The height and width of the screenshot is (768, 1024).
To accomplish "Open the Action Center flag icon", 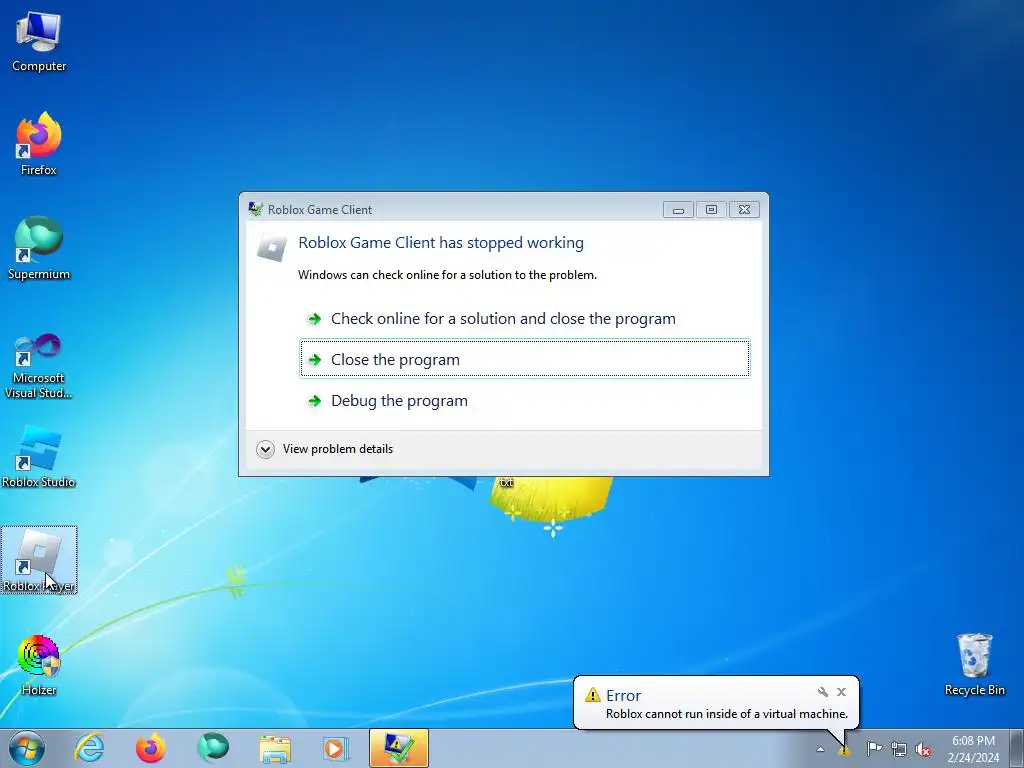I will [874, 749].
